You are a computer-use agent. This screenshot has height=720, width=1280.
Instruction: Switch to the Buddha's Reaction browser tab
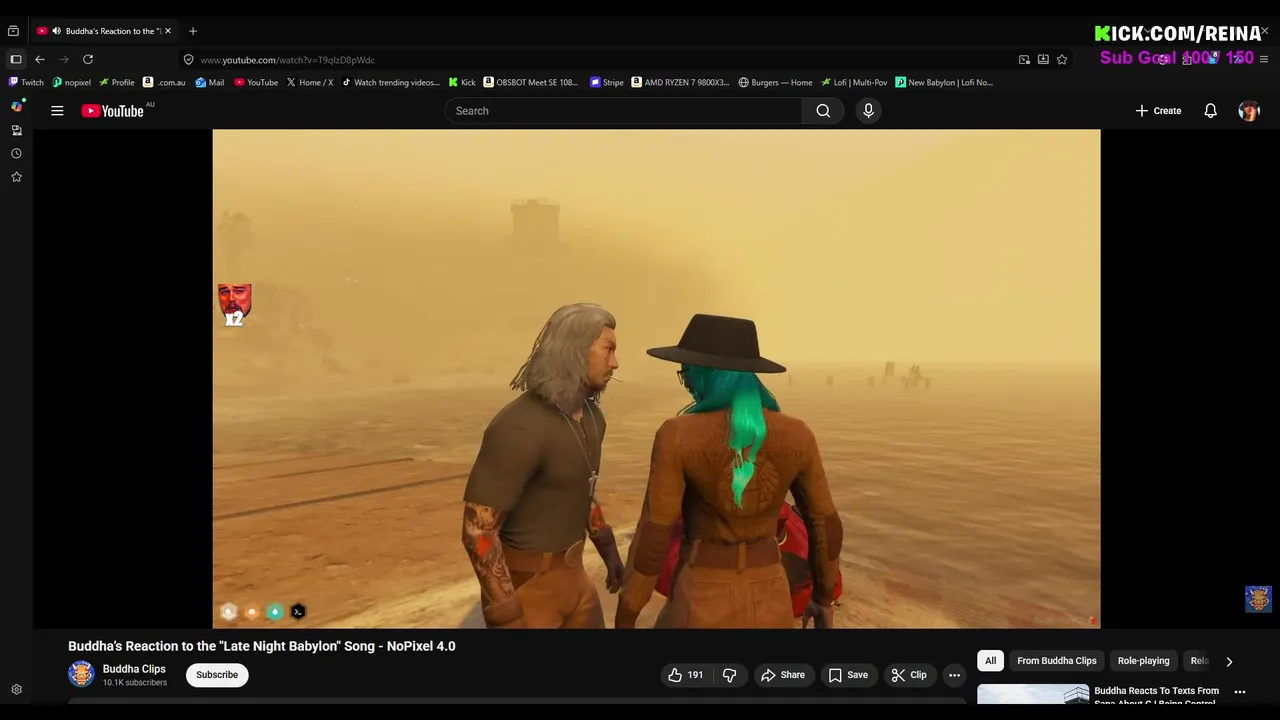point(105,31)
